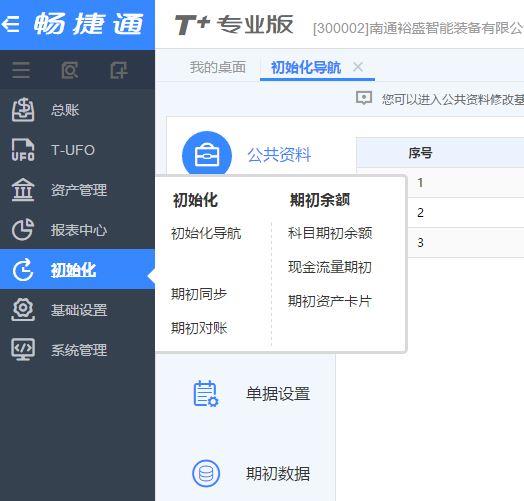The width and height of the screenshot is (524, 501).
Task: Choose 期初同步 in flyout menu
Action: click(199, 294)
